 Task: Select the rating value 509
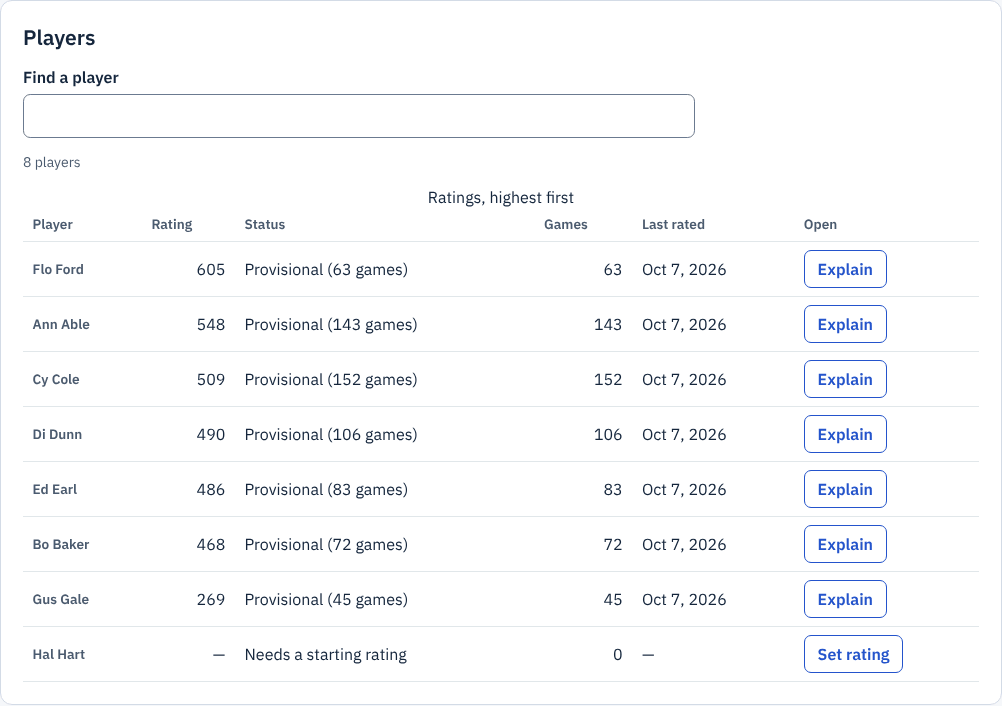(x=211, y=380)
